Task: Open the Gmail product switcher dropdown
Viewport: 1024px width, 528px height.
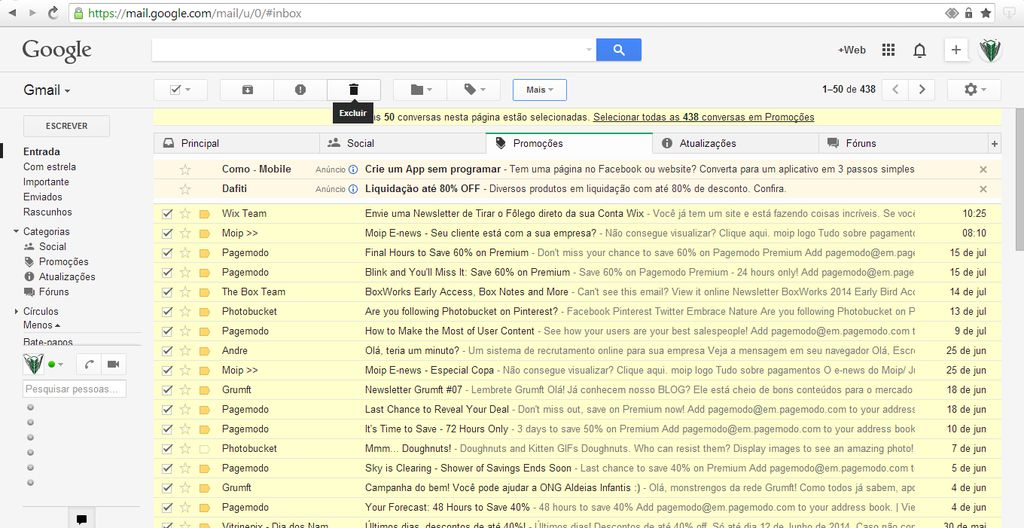Action: (46, 90)
